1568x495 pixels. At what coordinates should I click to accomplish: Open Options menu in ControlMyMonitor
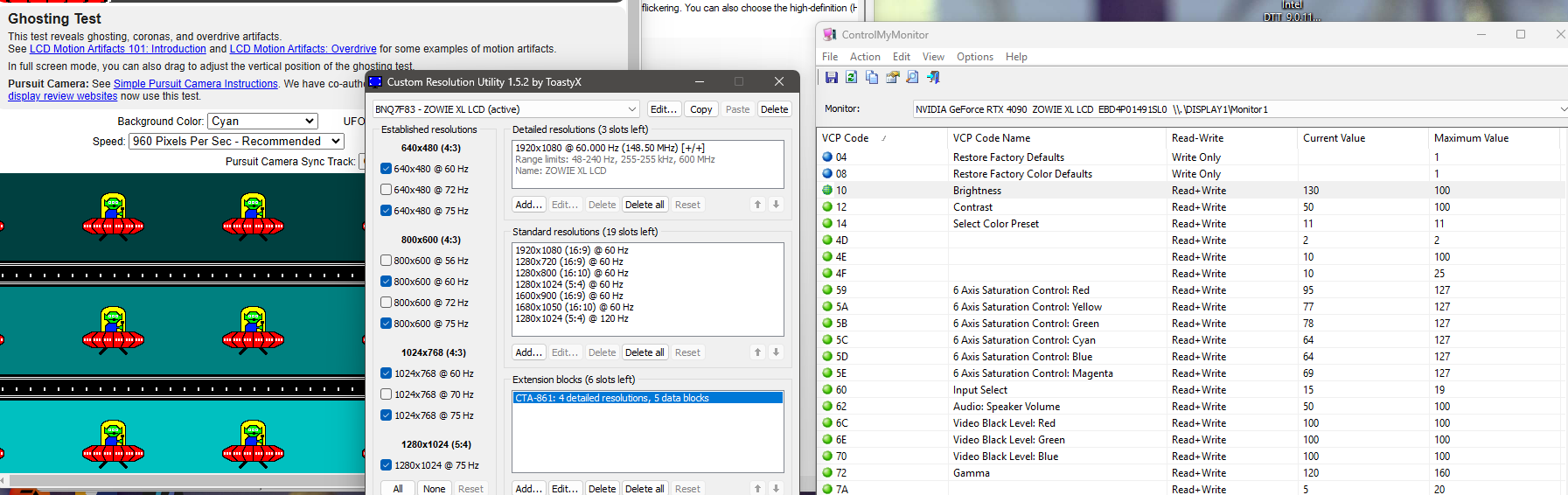(x=975, y=57)
